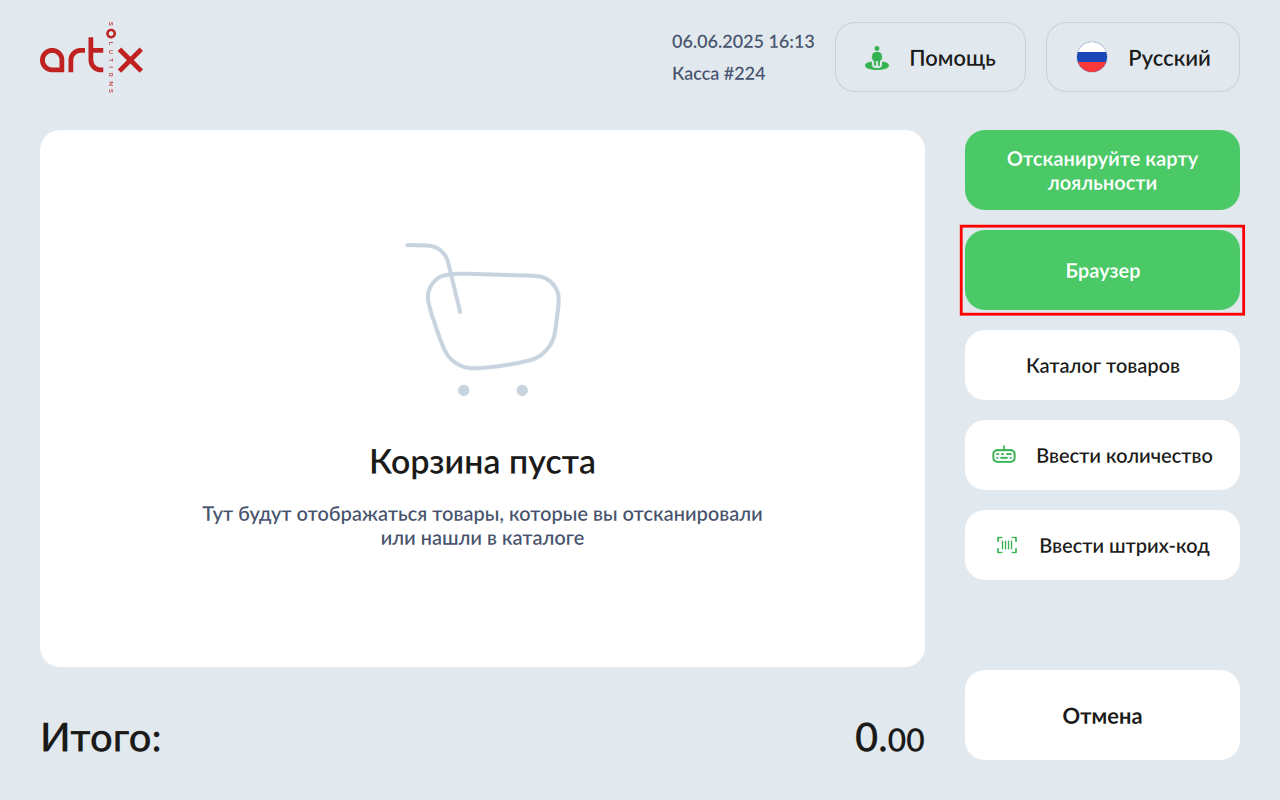The height and width of the screenshot is (800, 1280).
Task: Open Каталог товаров
Action: click(x=1102, y=366)
